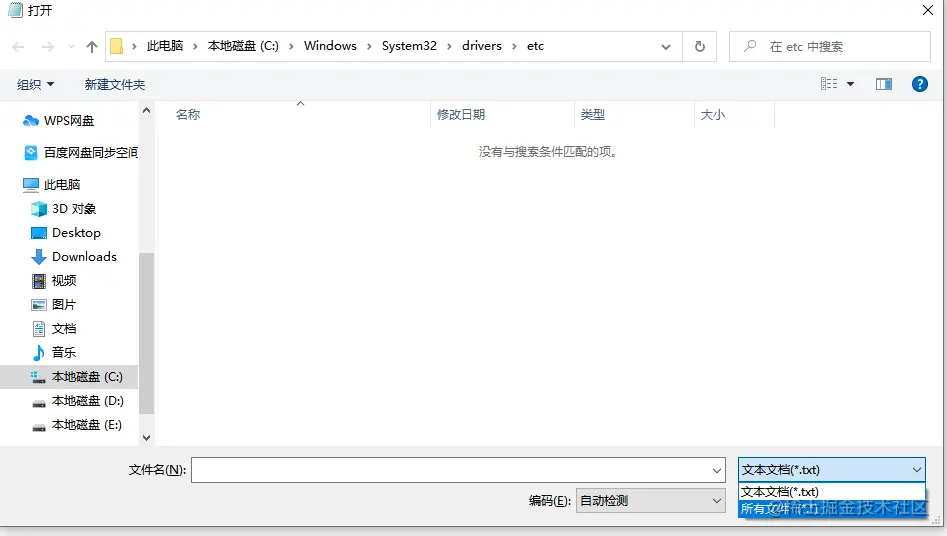Click 百度网盘 icon in sidebar
The width and height of the screenshot is (947, 536).
pyautogui.click(x=31, y=153)
